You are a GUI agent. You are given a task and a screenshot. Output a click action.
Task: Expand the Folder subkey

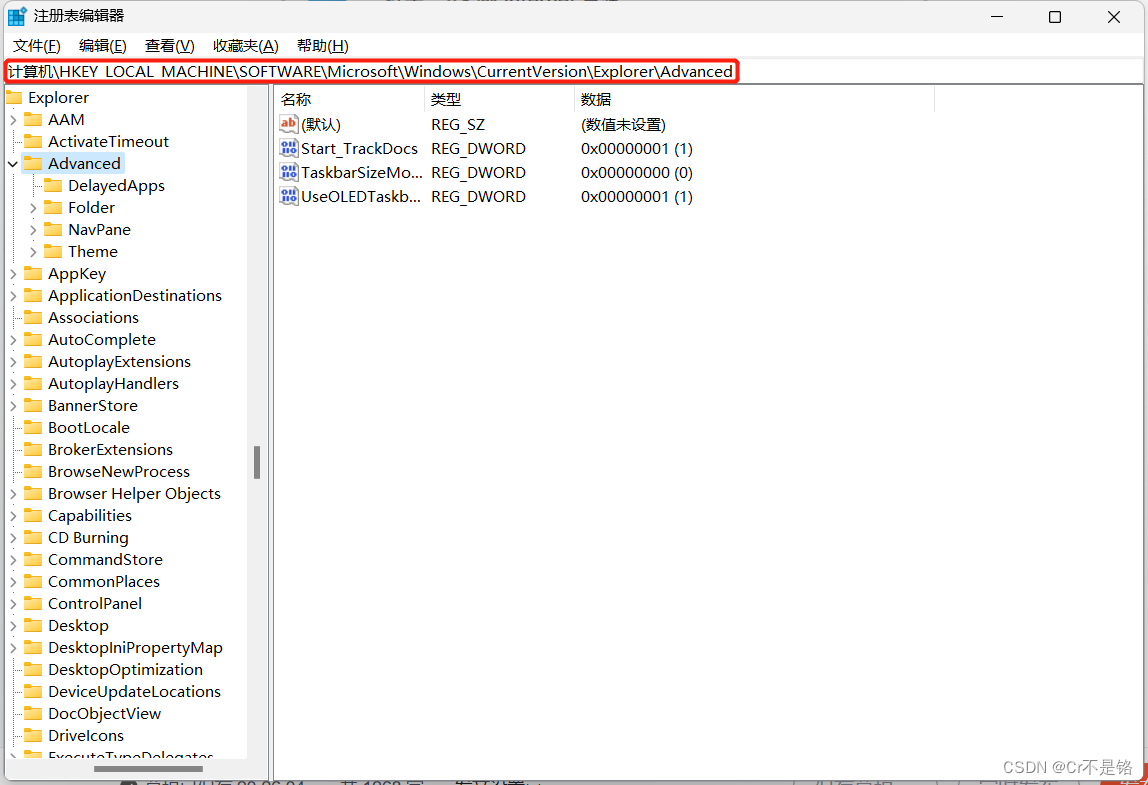tap(32, 208)
